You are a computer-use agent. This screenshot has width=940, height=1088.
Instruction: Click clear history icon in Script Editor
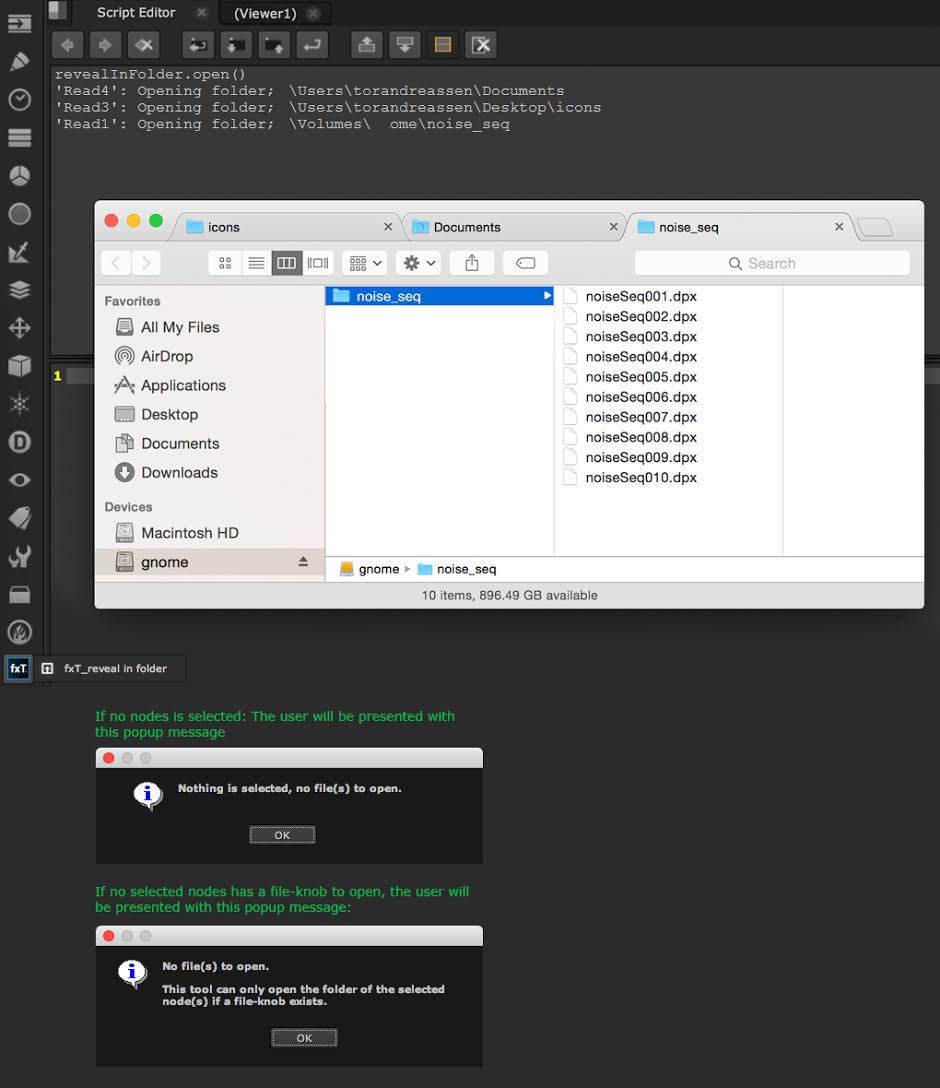[144, 45]
